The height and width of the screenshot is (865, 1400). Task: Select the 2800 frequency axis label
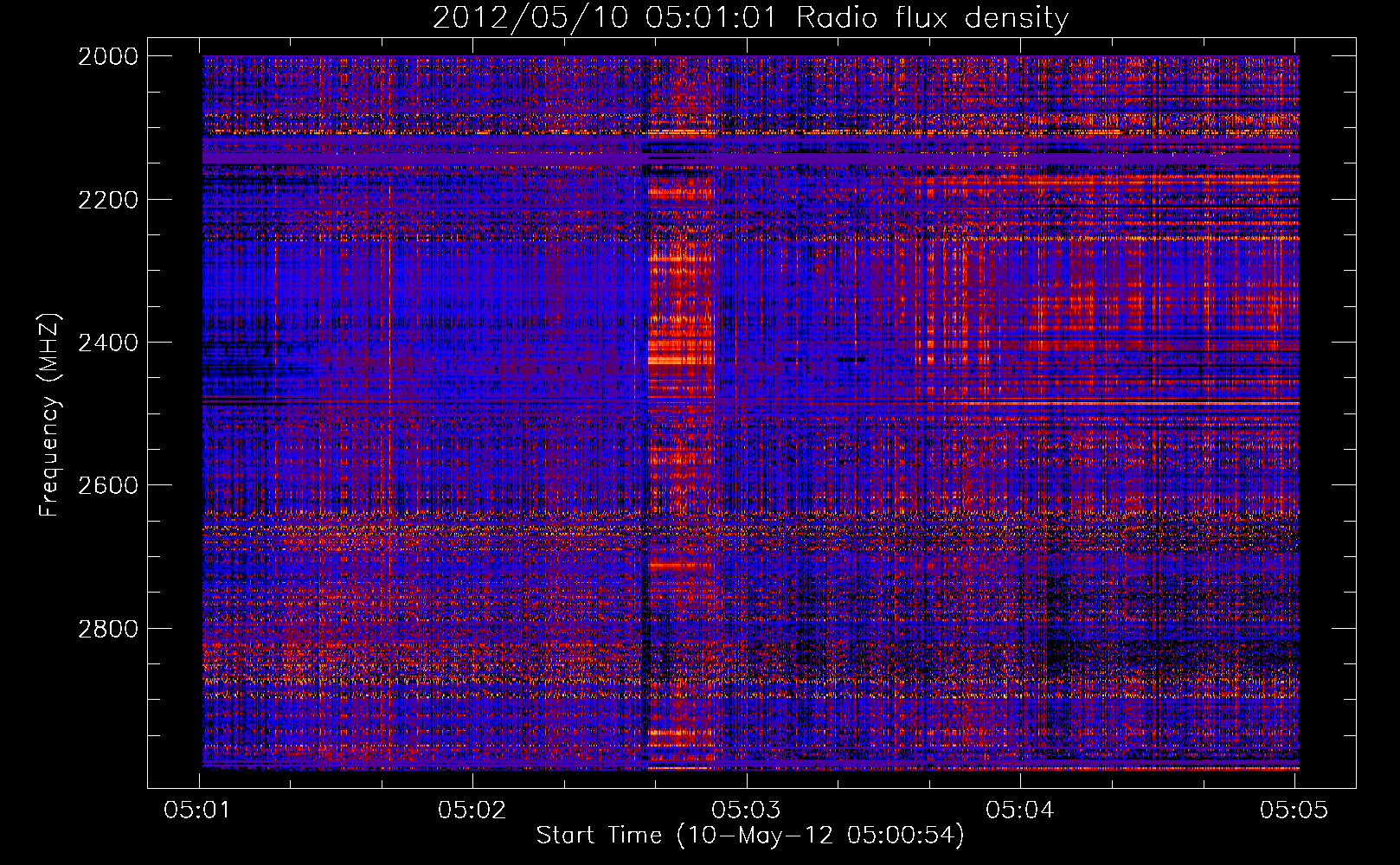(108, 629)
